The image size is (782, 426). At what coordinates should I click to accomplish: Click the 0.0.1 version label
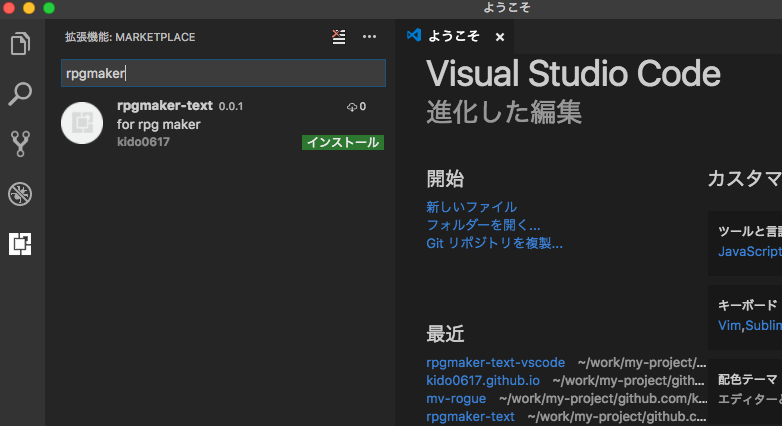231,106
